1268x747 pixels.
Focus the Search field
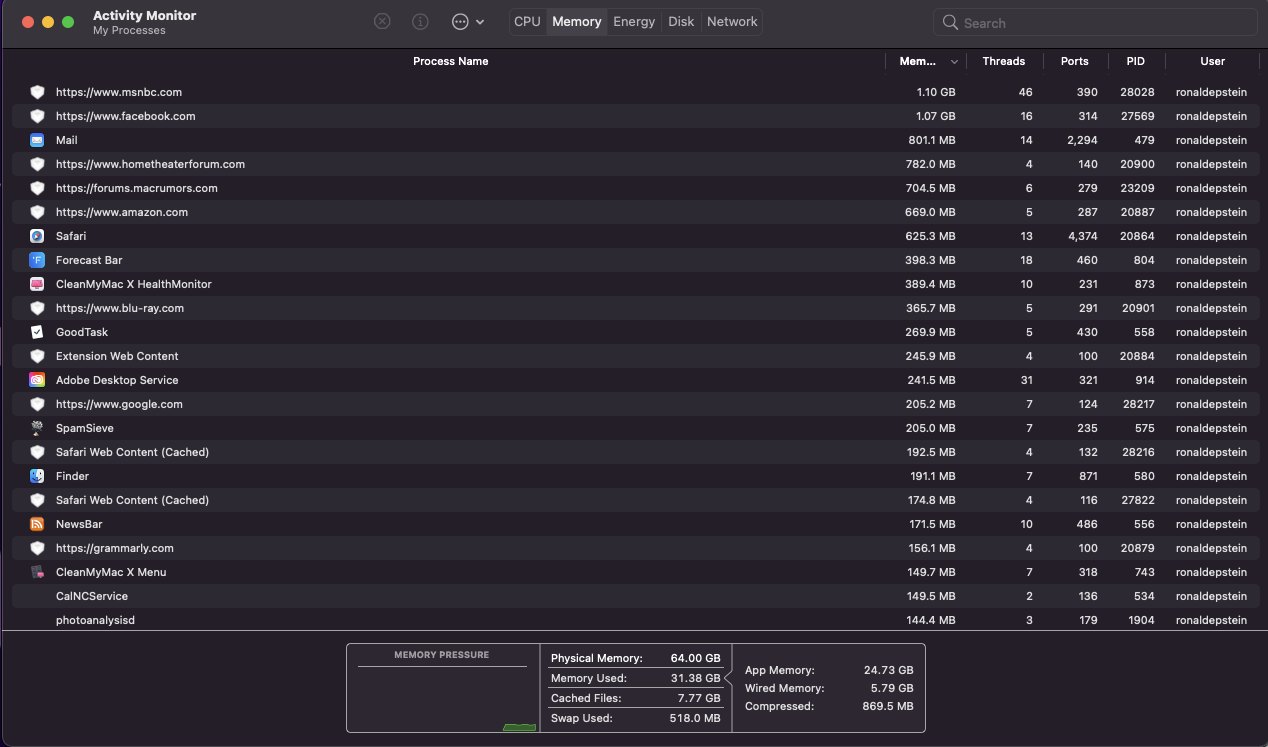pos(1095,23)
